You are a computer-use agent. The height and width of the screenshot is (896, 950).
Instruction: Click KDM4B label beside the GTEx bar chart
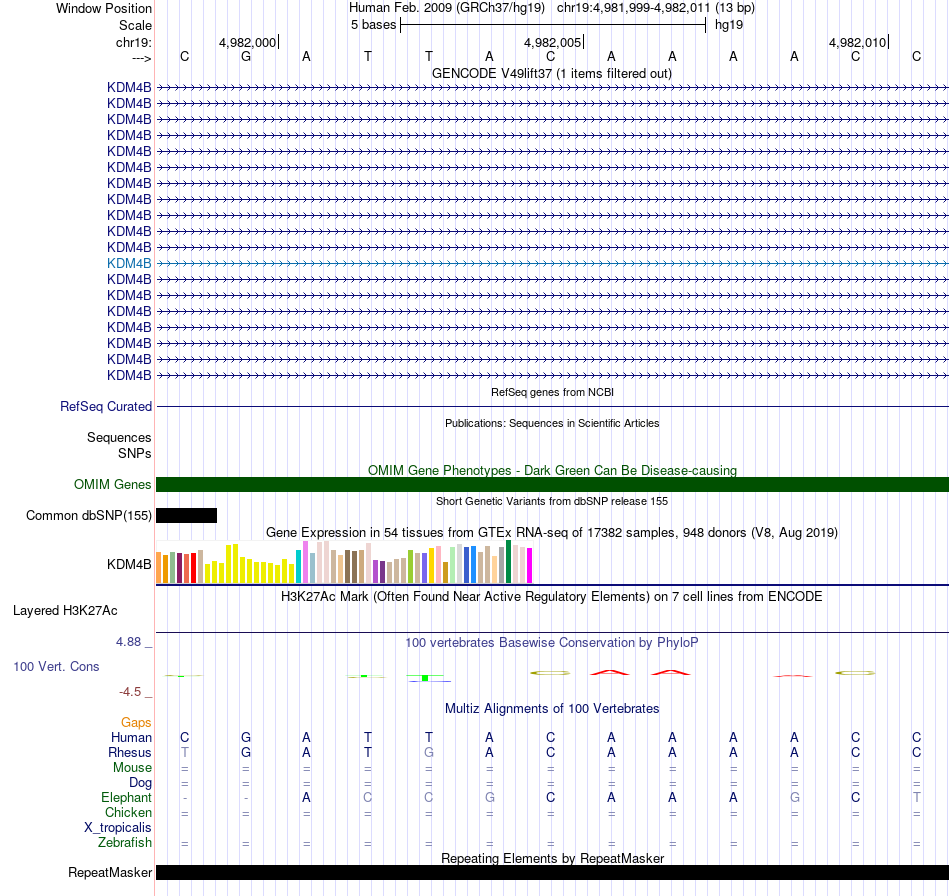tap(129, 565)
